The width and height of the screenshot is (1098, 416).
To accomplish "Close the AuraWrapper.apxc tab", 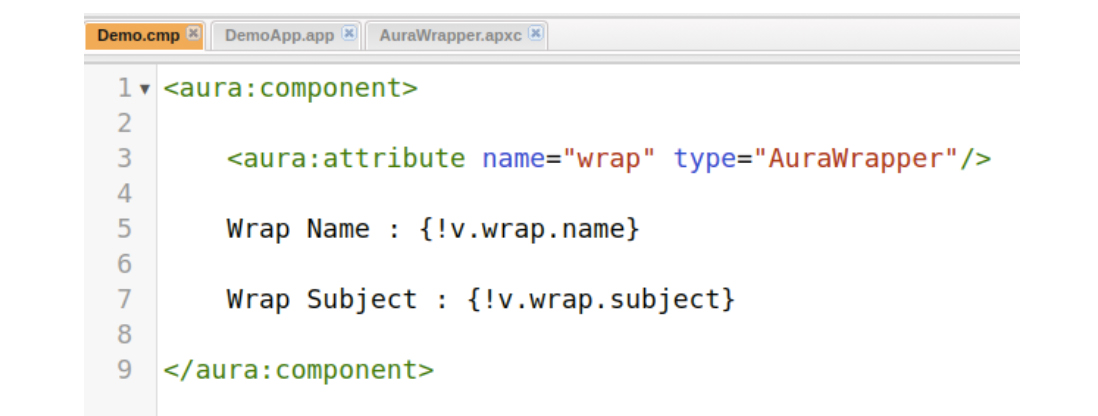I will click(536, 35).
